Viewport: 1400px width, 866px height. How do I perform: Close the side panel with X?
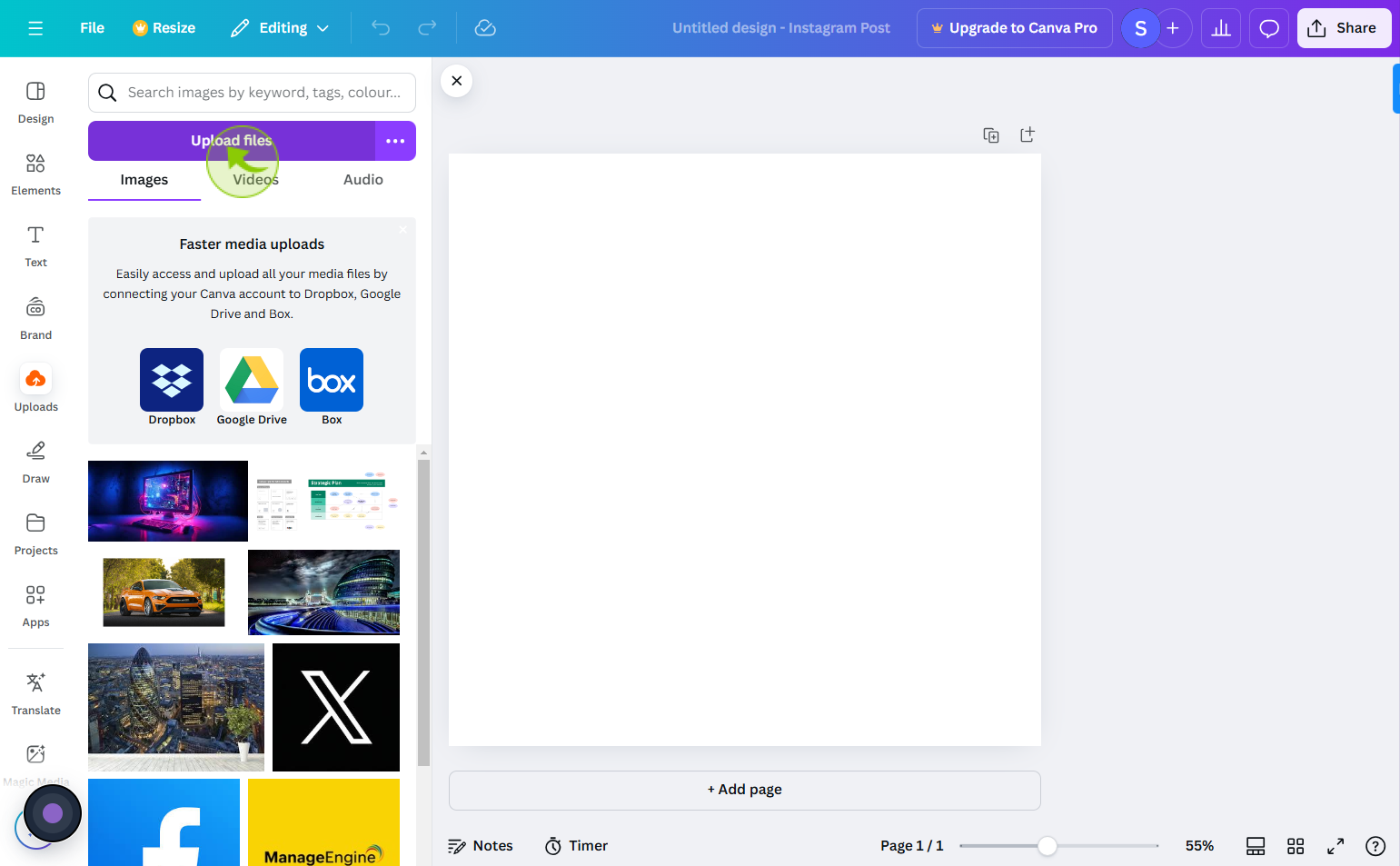click(456, 81)
